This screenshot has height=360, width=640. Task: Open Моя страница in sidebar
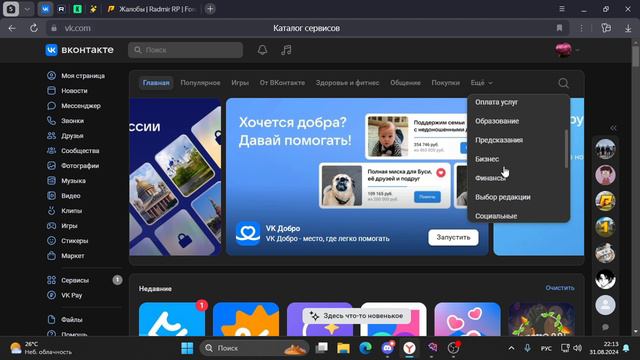tap(76, 76)
